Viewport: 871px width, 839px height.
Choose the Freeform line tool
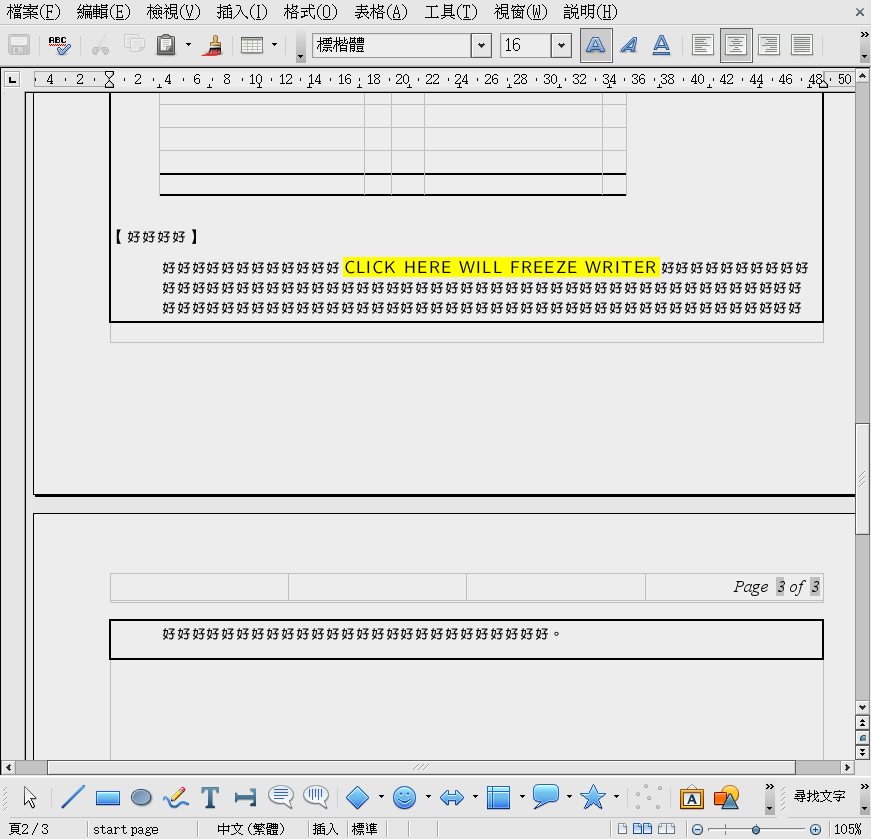tap(175, 797)
